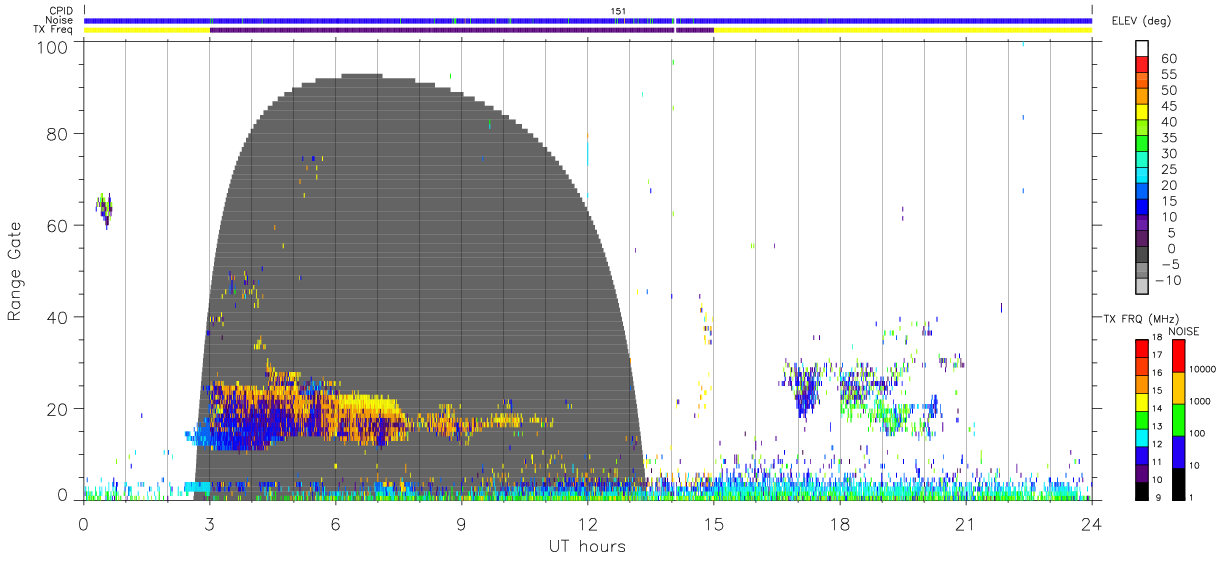Click the '60' label on ELEV colorbar
1228x567 pixels.
click(1168, 58)
